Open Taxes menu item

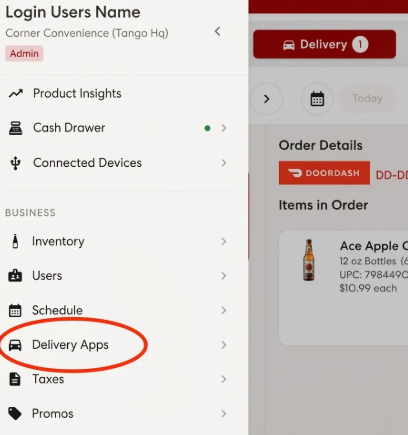pyautogui.click(x=118, y=379)
